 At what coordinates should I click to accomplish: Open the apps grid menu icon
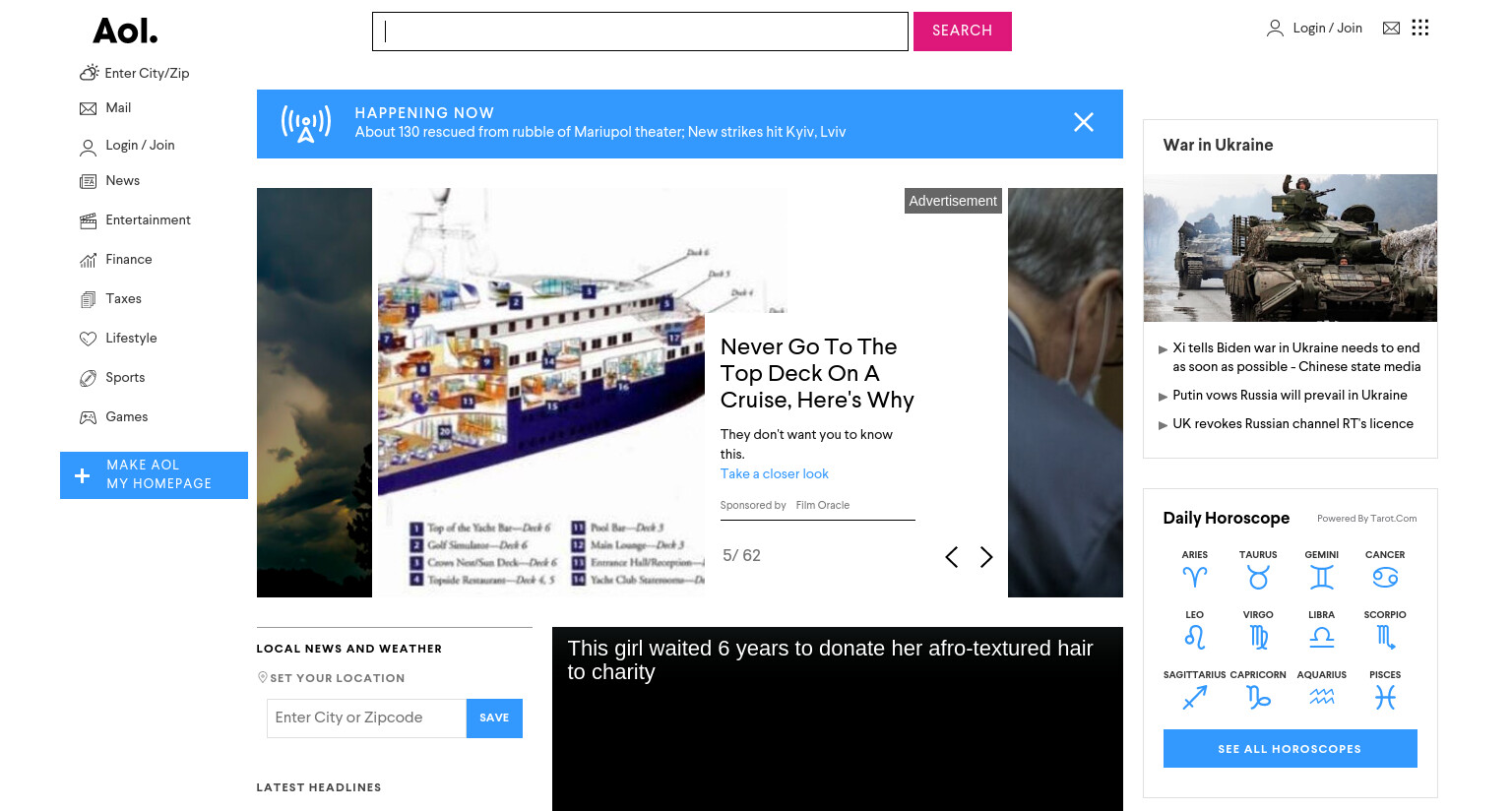pyautogui.click(x=1419, y=28)
